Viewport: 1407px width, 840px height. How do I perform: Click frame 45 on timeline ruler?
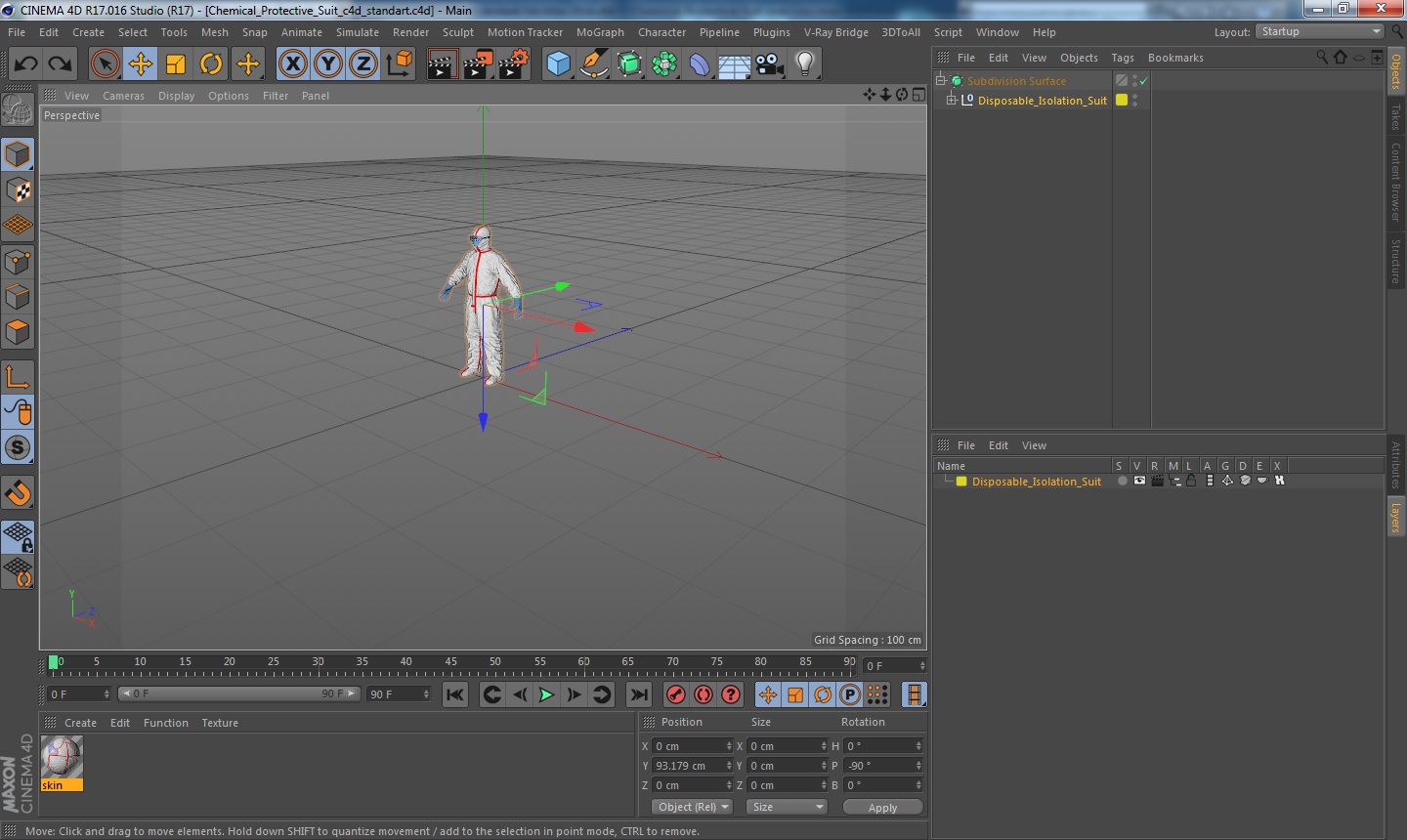[x=450, y=663]
